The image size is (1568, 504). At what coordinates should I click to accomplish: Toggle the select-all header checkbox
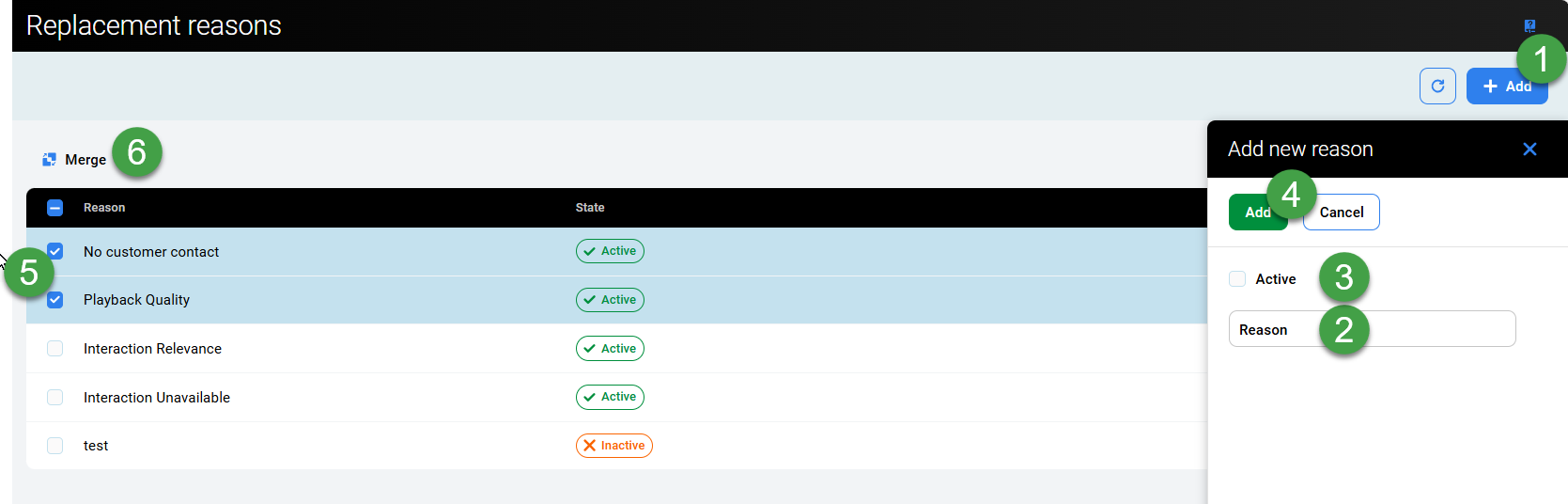[x=54, y=208]
